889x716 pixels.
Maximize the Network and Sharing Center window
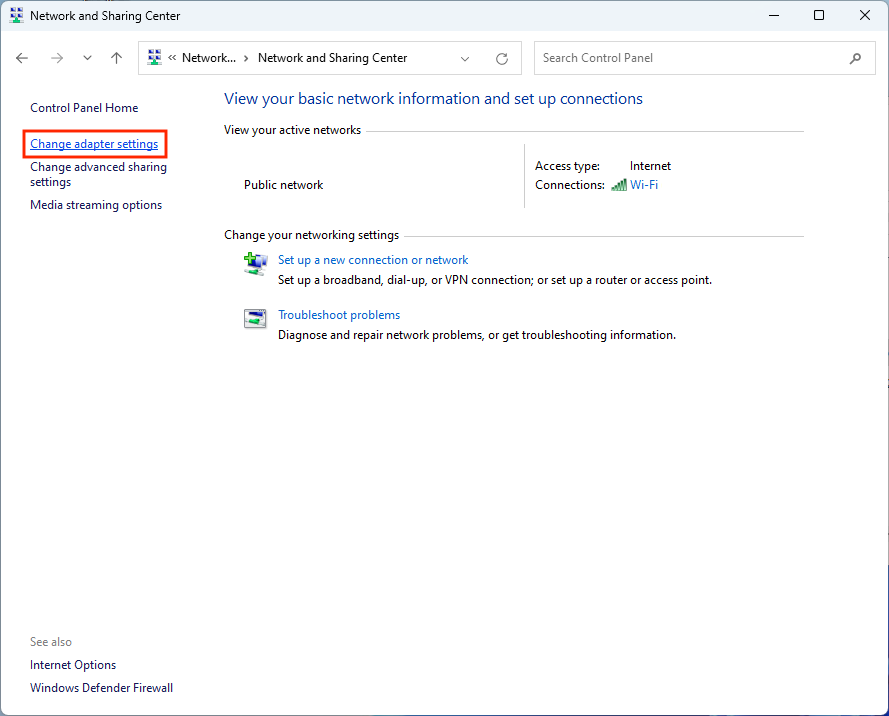pos(819,15)
